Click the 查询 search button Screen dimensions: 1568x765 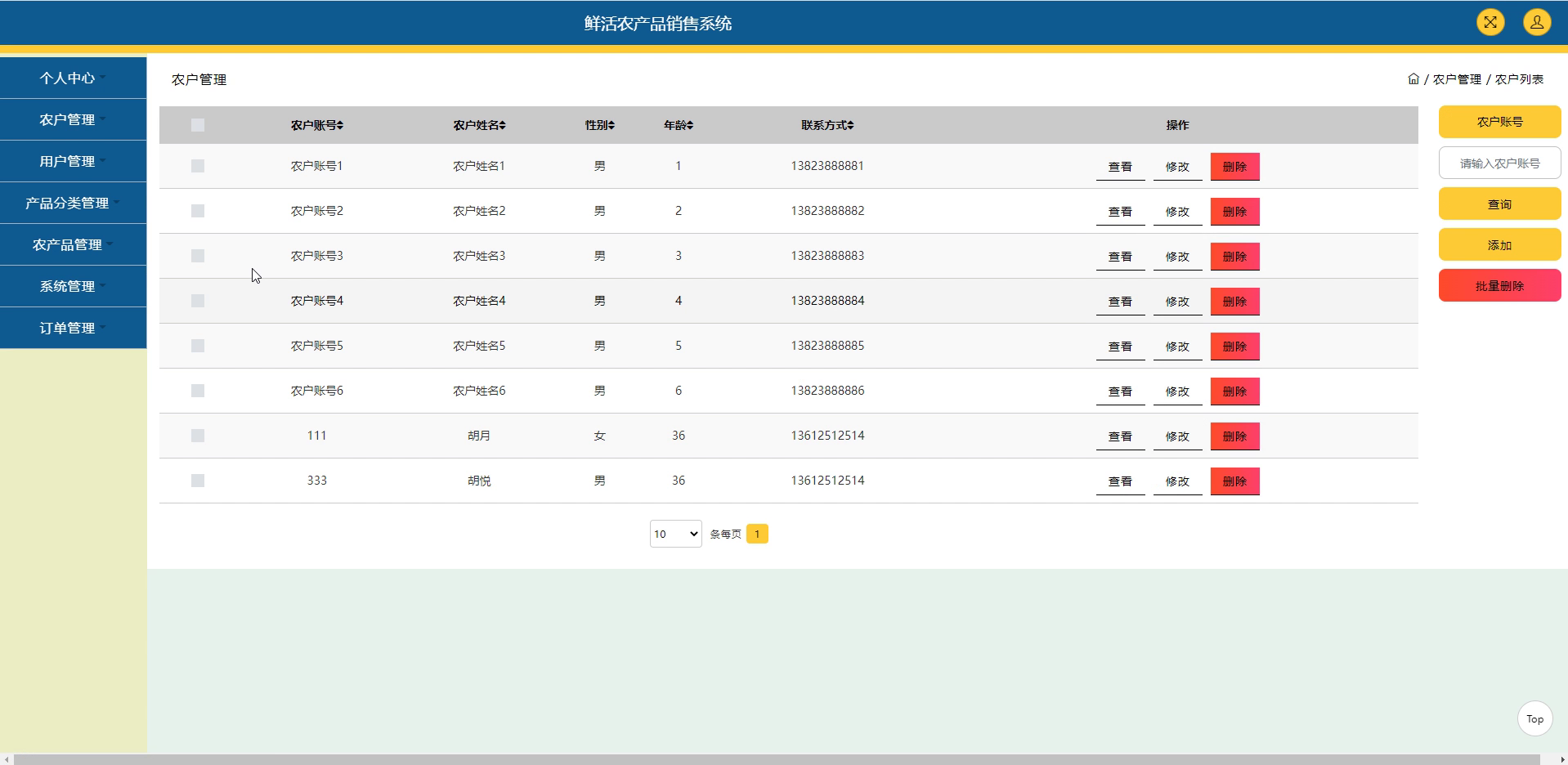point(1499,204)
